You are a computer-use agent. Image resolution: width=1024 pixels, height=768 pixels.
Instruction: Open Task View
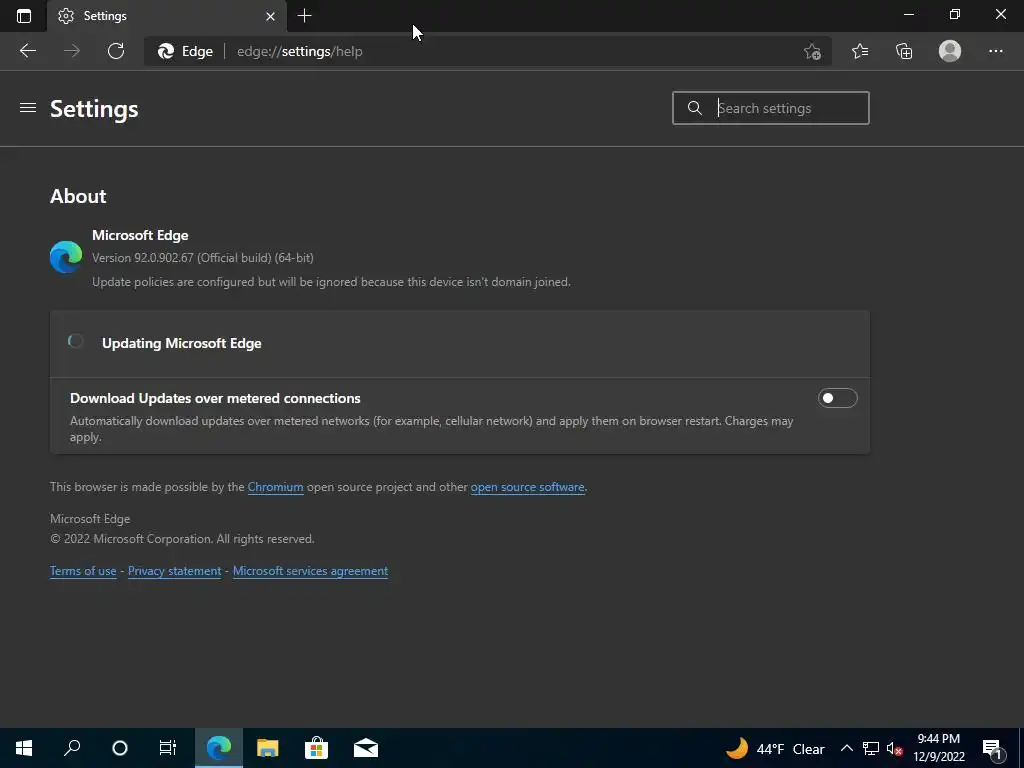pyautogui.click(x=168, y=748)
